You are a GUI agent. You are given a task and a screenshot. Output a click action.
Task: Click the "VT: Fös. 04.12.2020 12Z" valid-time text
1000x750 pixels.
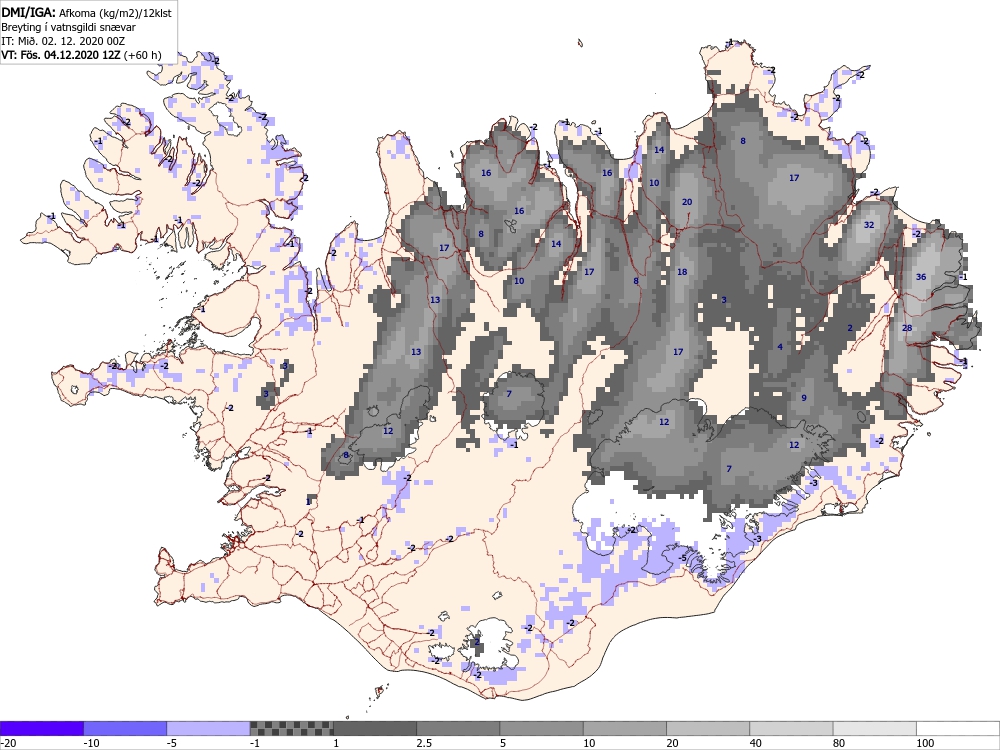pos(61,55)
